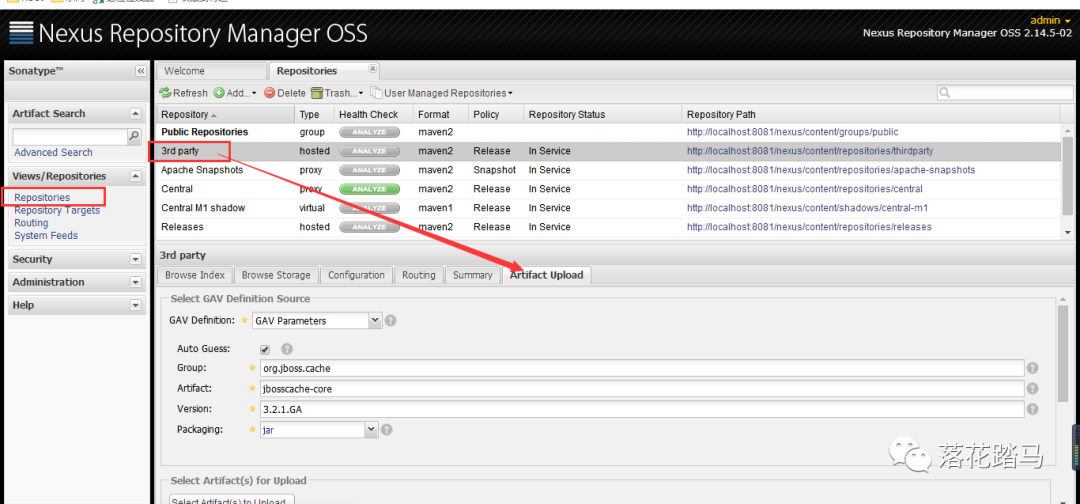The height and width of the screenshot is (504, 1080).
Task: Click Analyze button for Public Repositories
Action: [x=370, y=132]
